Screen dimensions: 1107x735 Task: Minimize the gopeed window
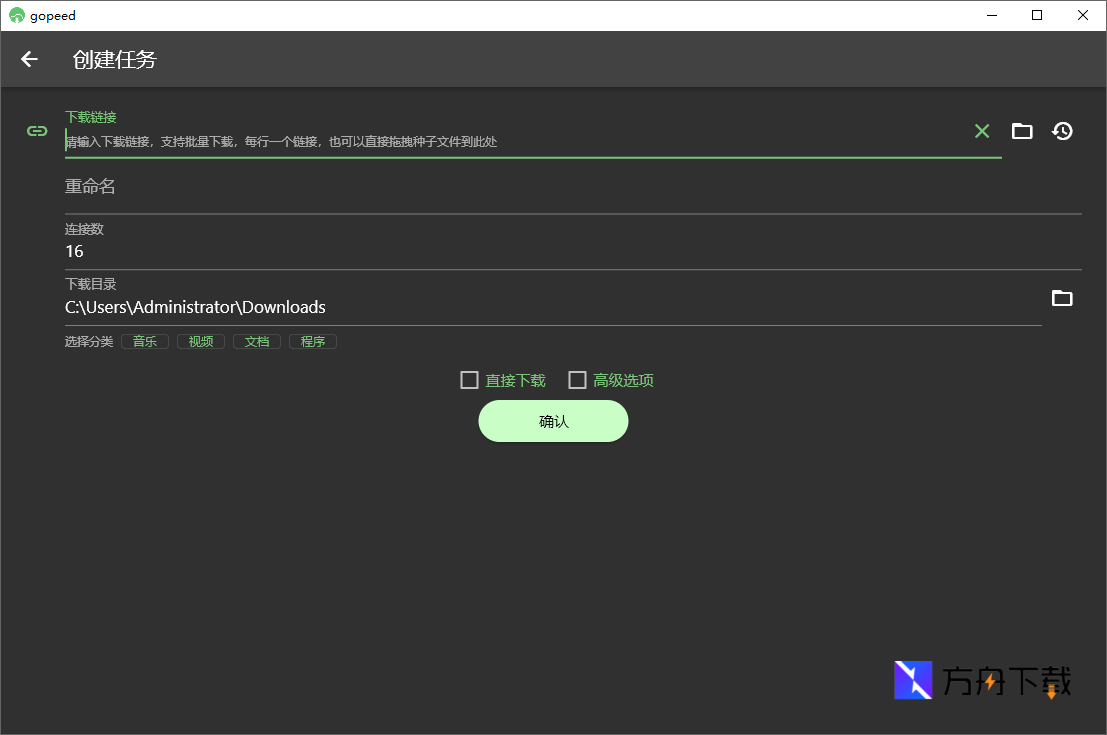[992, 15]
